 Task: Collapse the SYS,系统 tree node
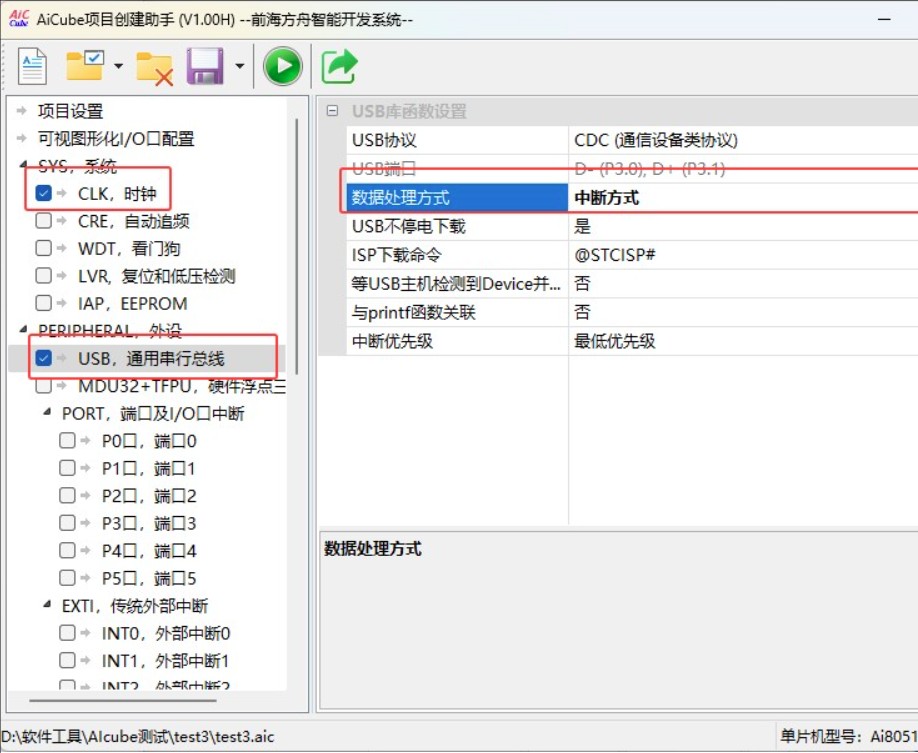[23, 165]
